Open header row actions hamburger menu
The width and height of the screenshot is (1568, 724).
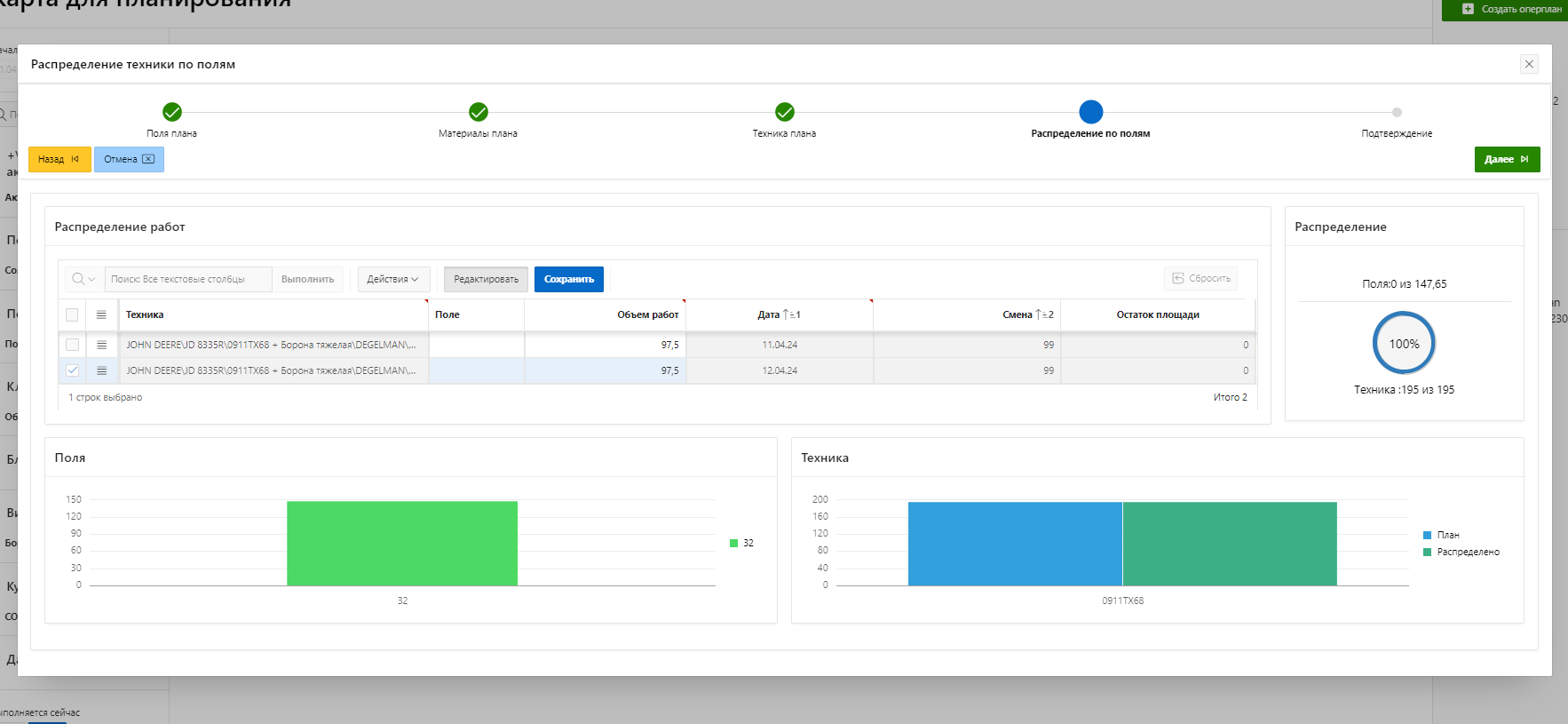pos(101,314)
